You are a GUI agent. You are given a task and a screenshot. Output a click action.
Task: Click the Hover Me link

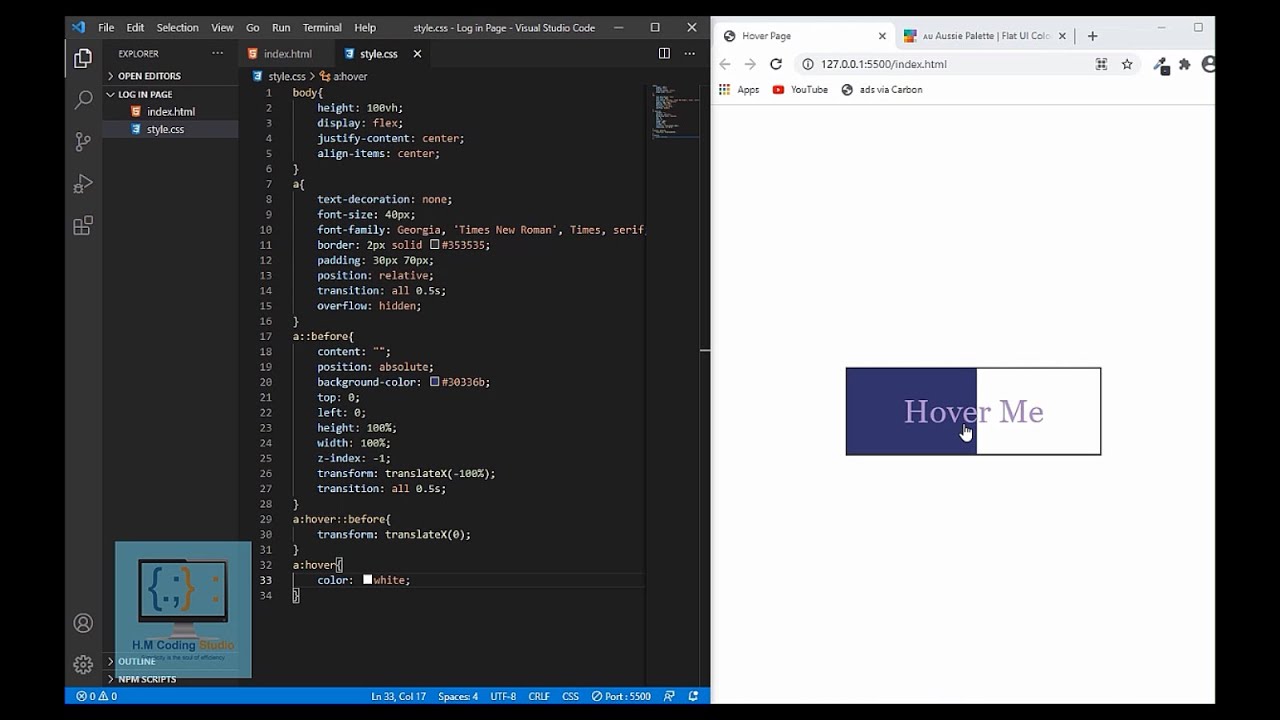coord(973,411)
